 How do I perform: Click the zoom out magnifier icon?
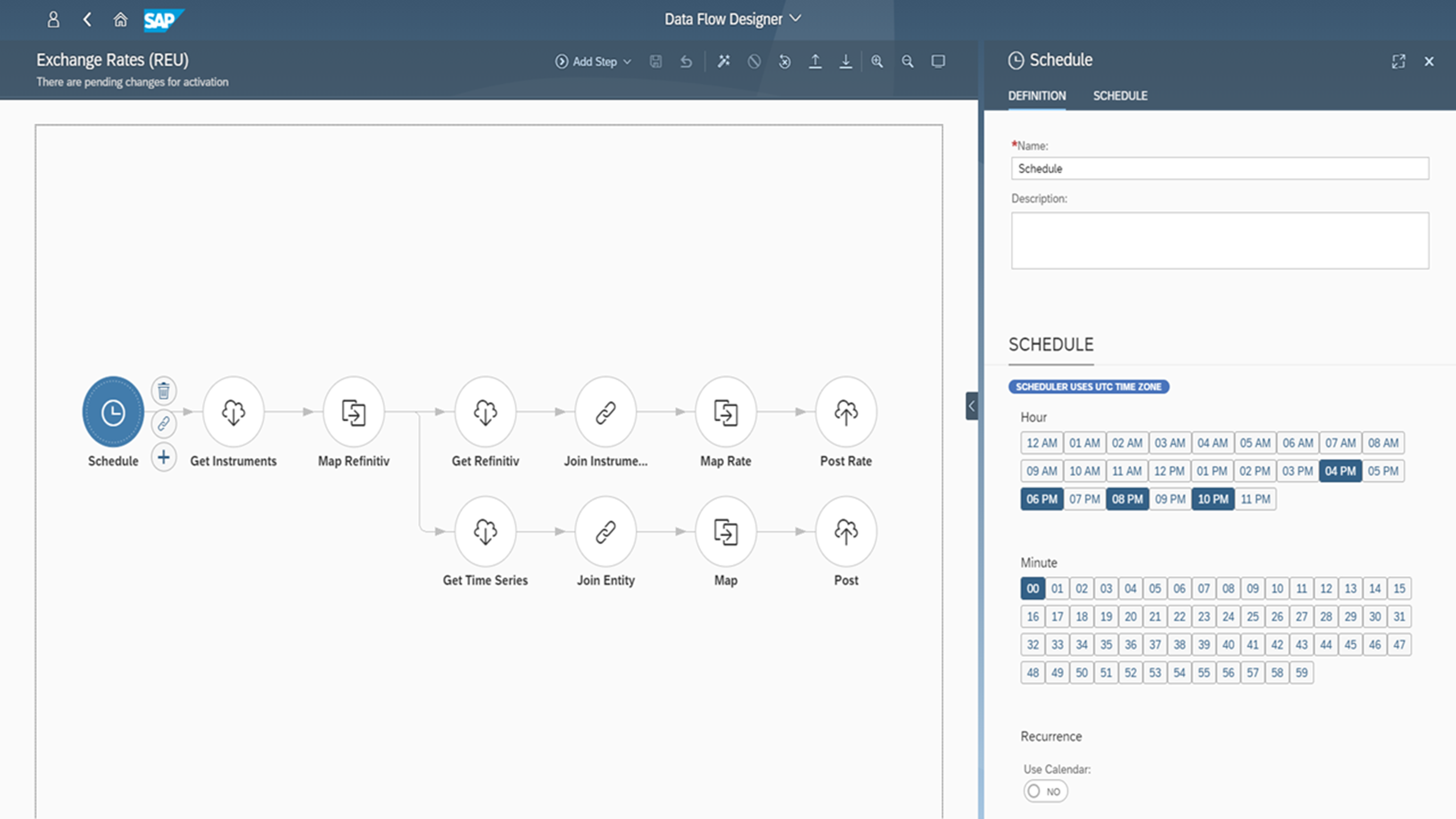[x=907, y=62]
